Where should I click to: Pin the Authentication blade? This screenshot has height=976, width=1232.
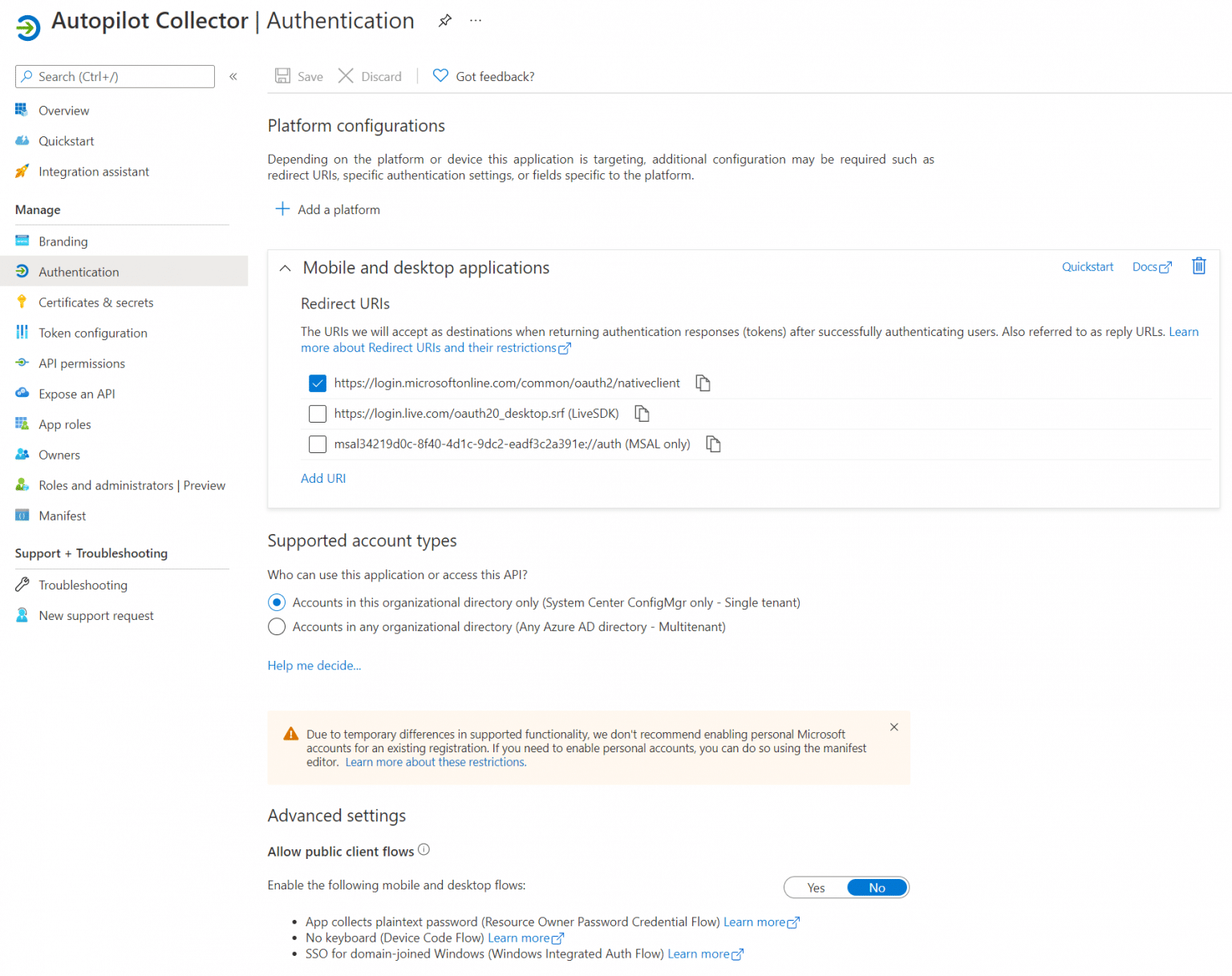point(444,21)
